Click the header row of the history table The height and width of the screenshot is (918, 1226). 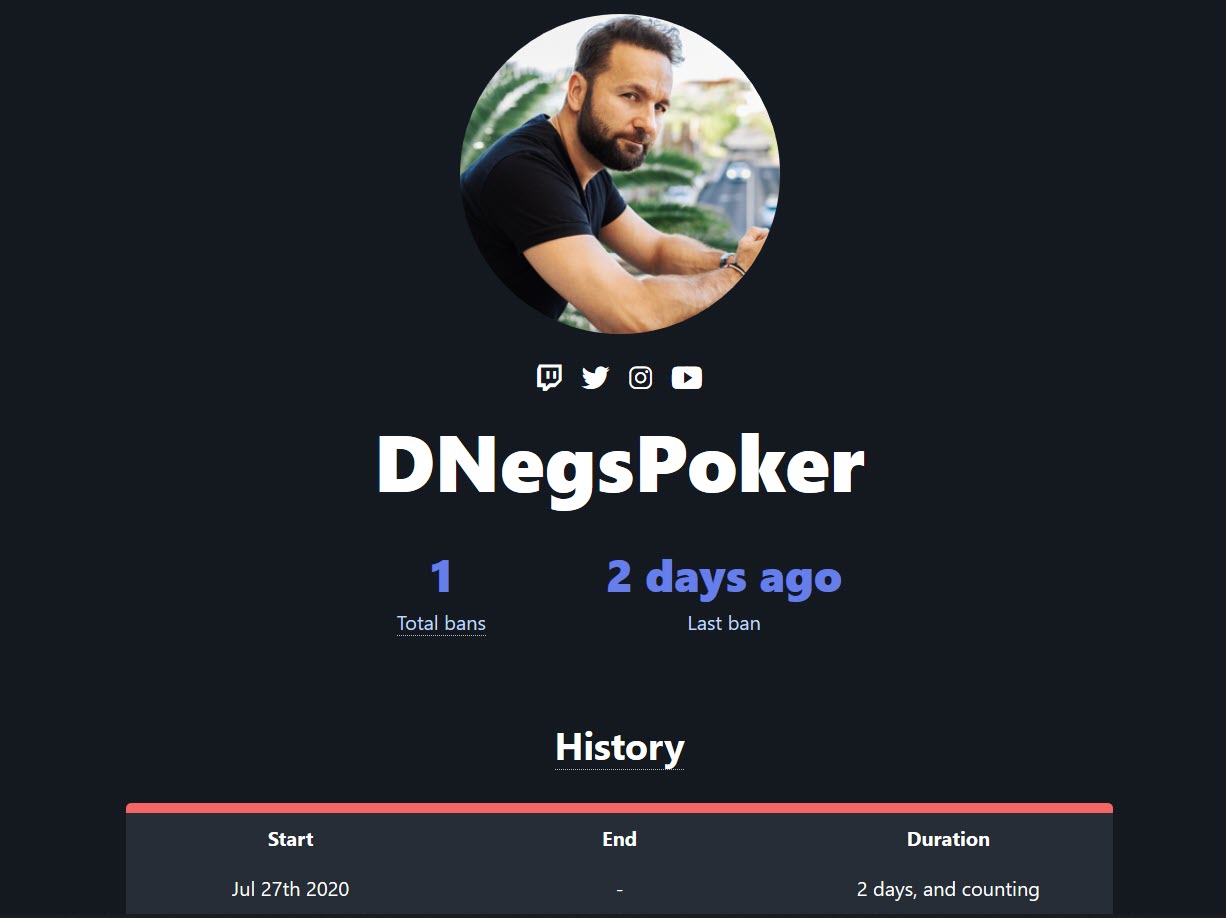(619, 839)
